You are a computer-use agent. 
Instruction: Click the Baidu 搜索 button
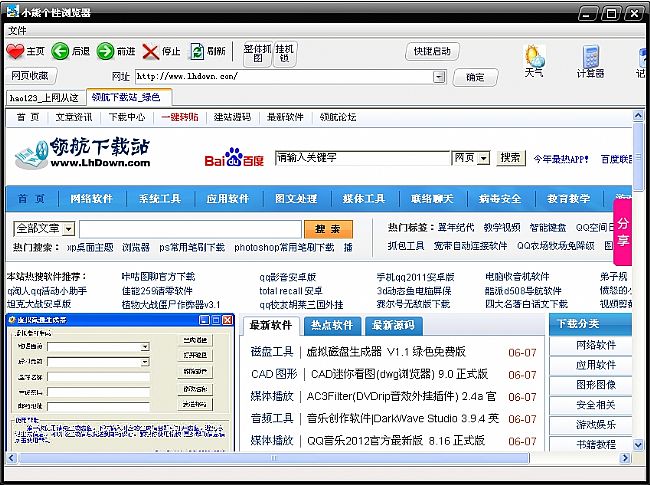pos(511,158)
